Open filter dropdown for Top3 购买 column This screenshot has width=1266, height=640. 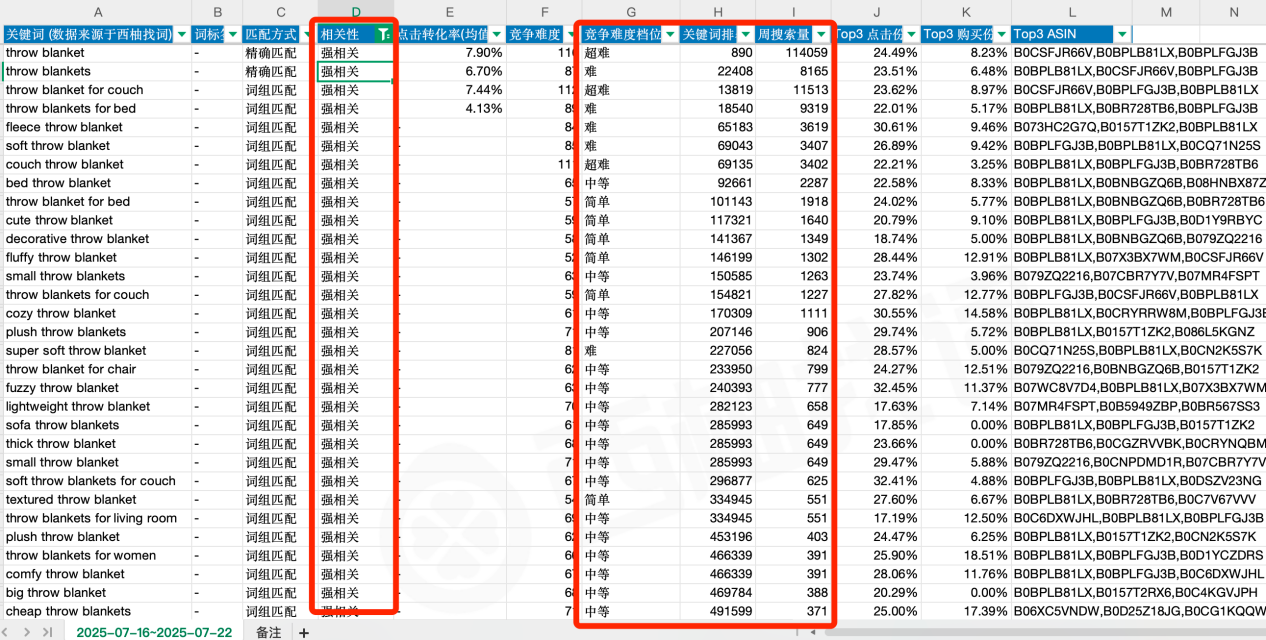[1001, 34]
